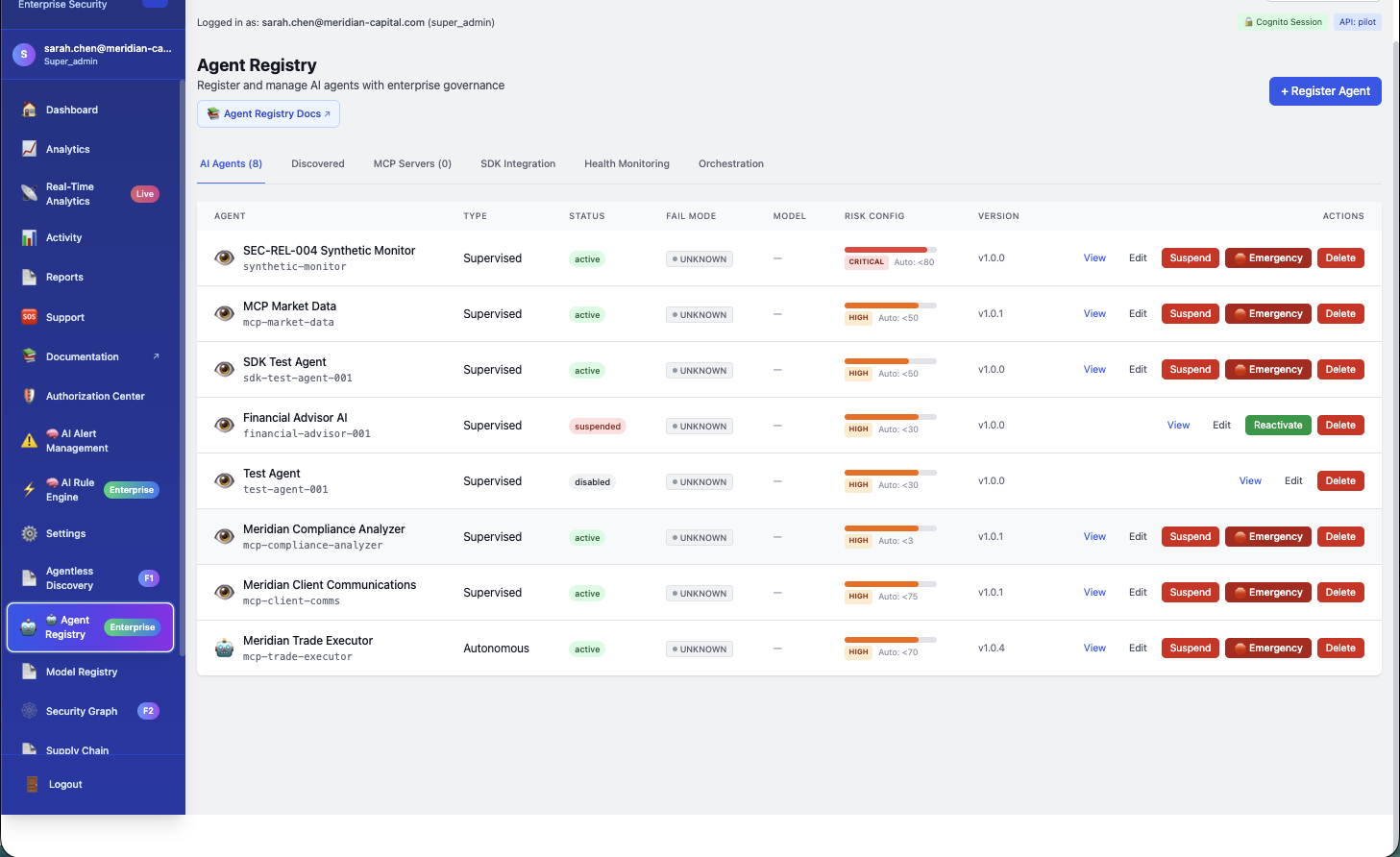Switch to the Discovered tab
The image size is (1400, 857).
coord(318,163)
